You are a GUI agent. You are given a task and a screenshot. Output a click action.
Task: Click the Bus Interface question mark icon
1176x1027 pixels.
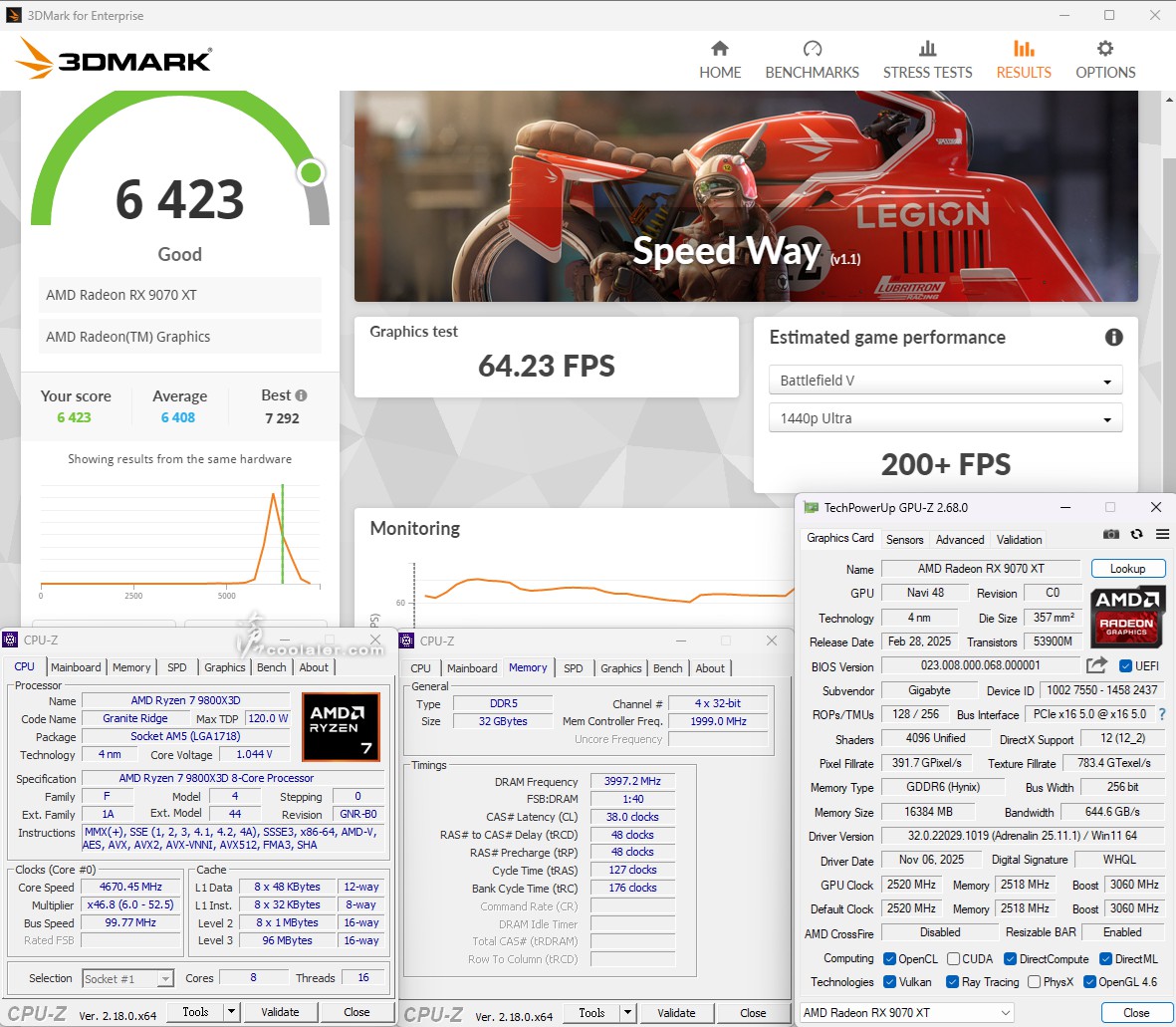coord(1162,714)
